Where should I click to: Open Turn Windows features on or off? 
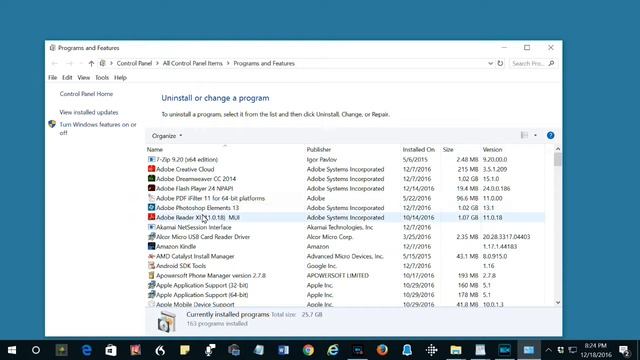click(98, 129)
